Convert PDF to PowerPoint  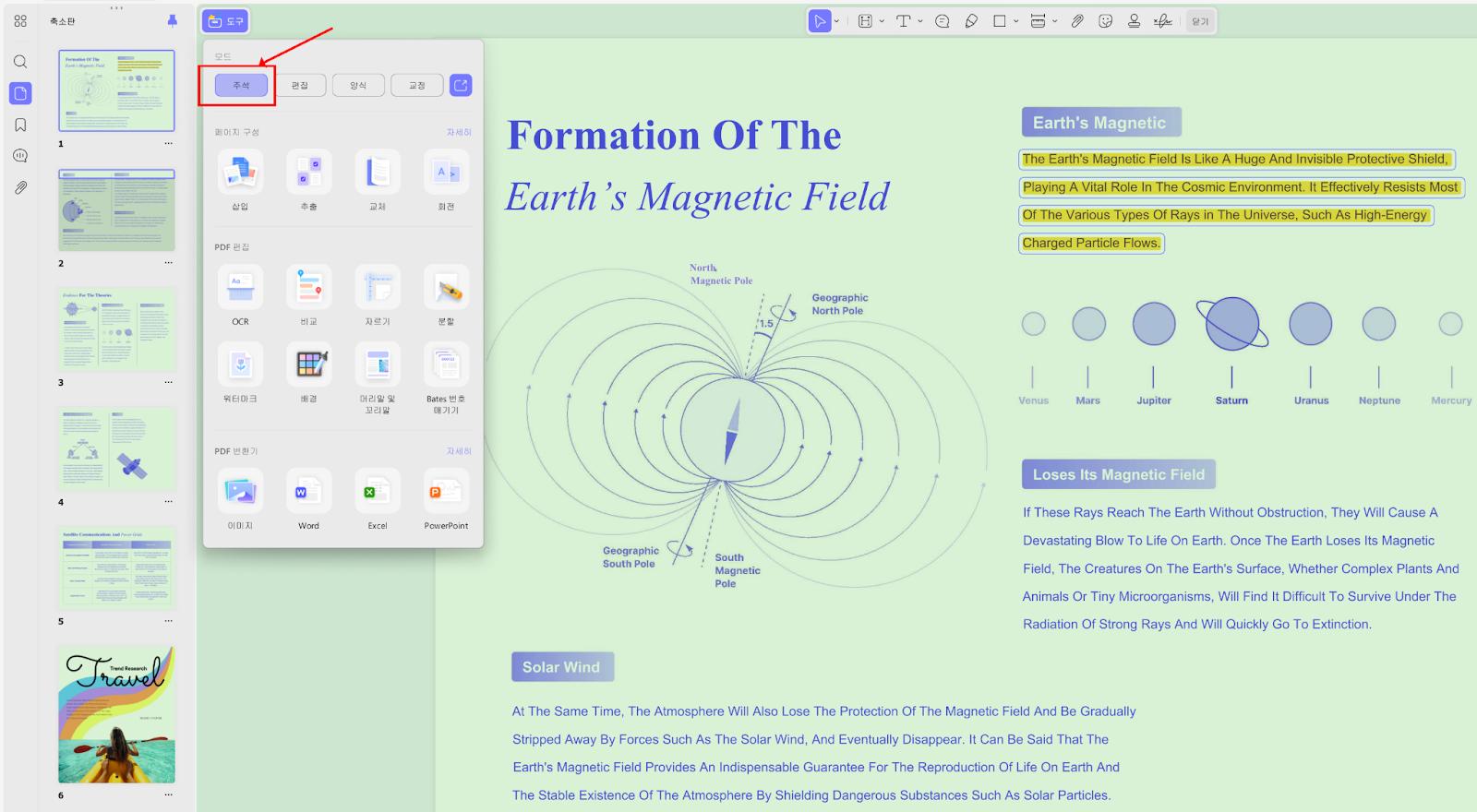(x=446, y=491)
